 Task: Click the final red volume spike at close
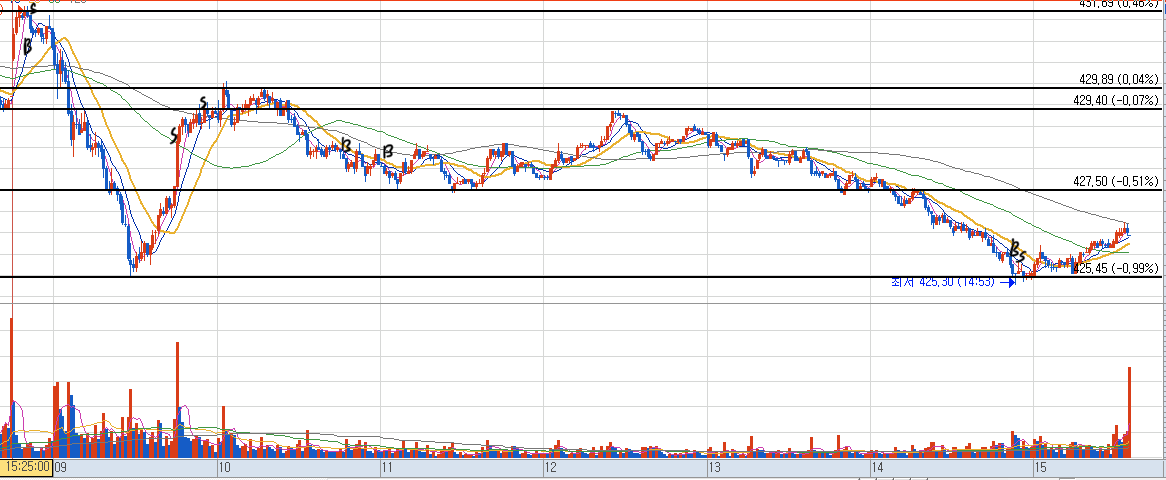click(1130, 412)
